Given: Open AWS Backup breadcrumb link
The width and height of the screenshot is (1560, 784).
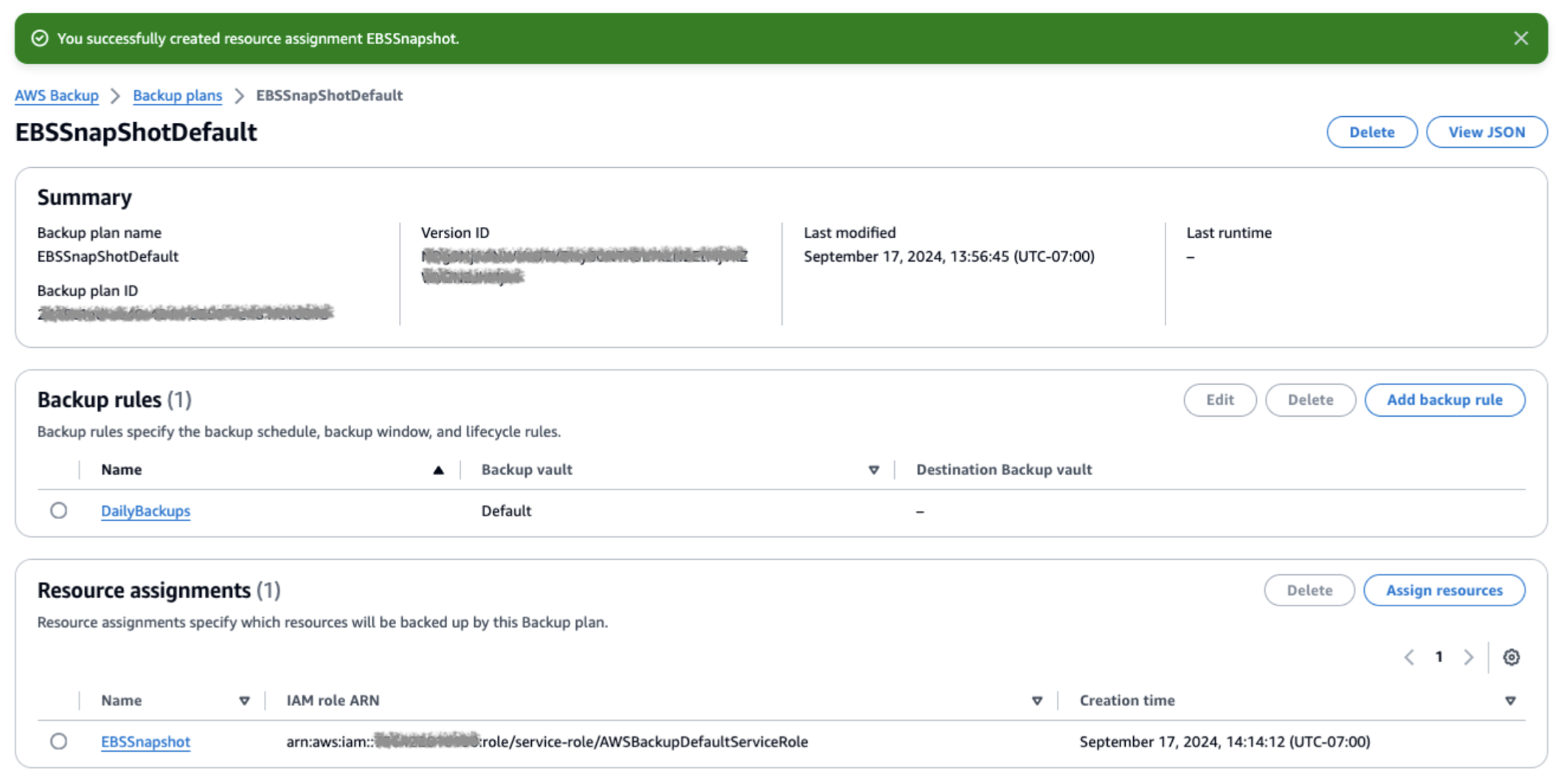Looking at the screenshot, I should (57, 95).
